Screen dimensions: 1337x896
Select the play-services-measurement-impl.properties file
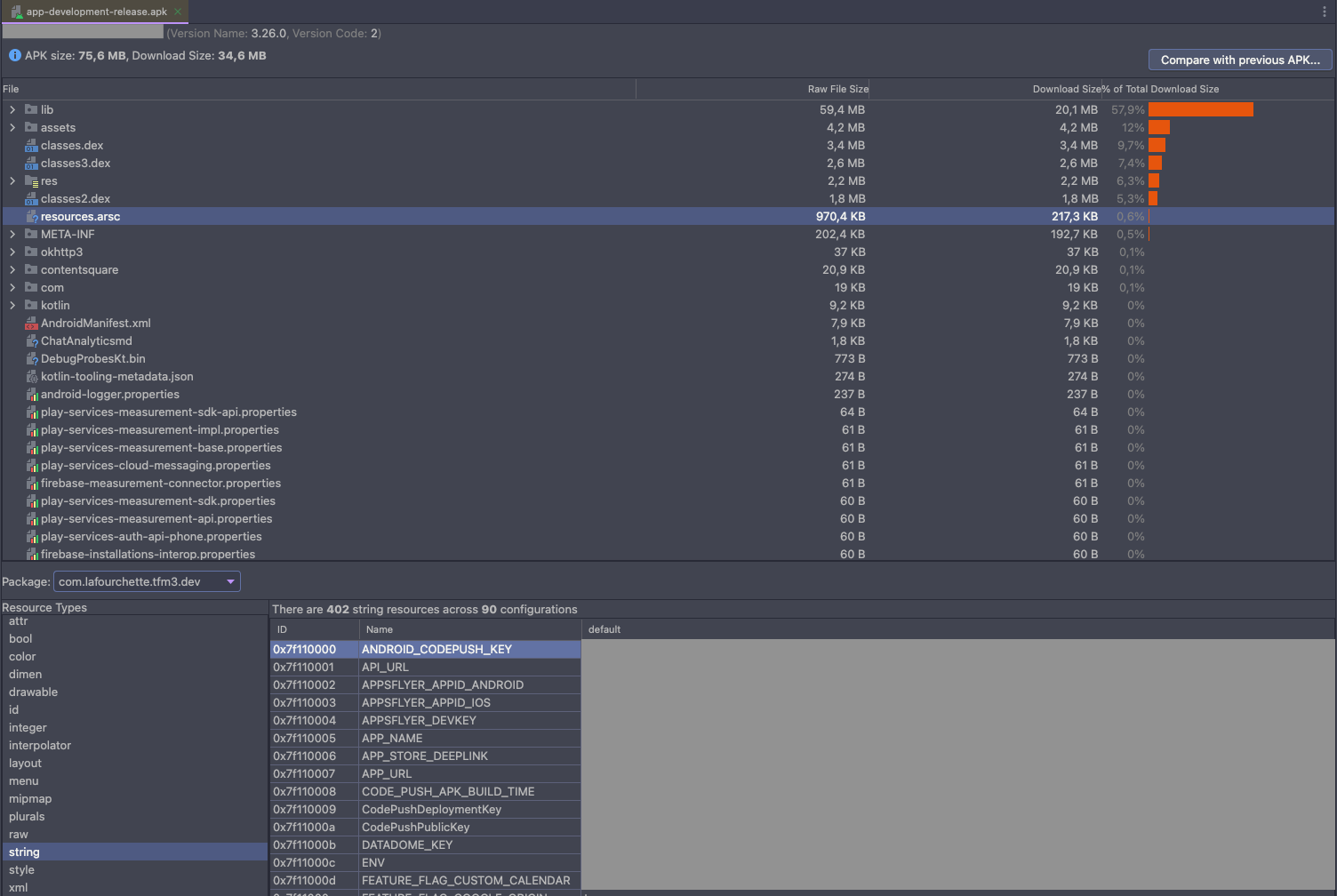668,430
